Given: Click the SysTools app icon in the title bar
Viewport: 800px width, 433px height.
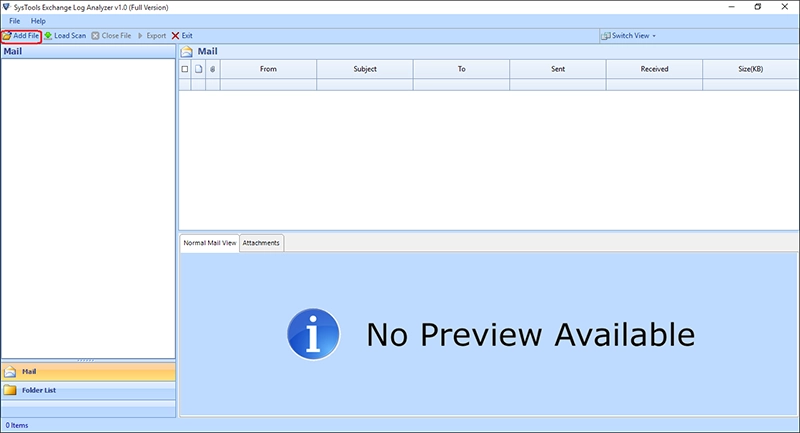Looking at the screenshot, I should point(6,7).
